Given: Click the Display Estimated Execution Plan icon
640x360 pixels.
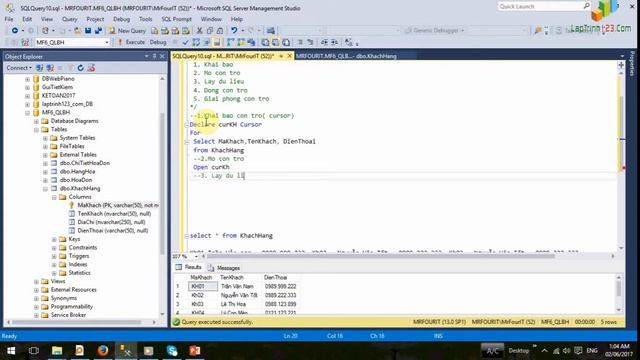Looking at the screenshot, I should 196,42.
